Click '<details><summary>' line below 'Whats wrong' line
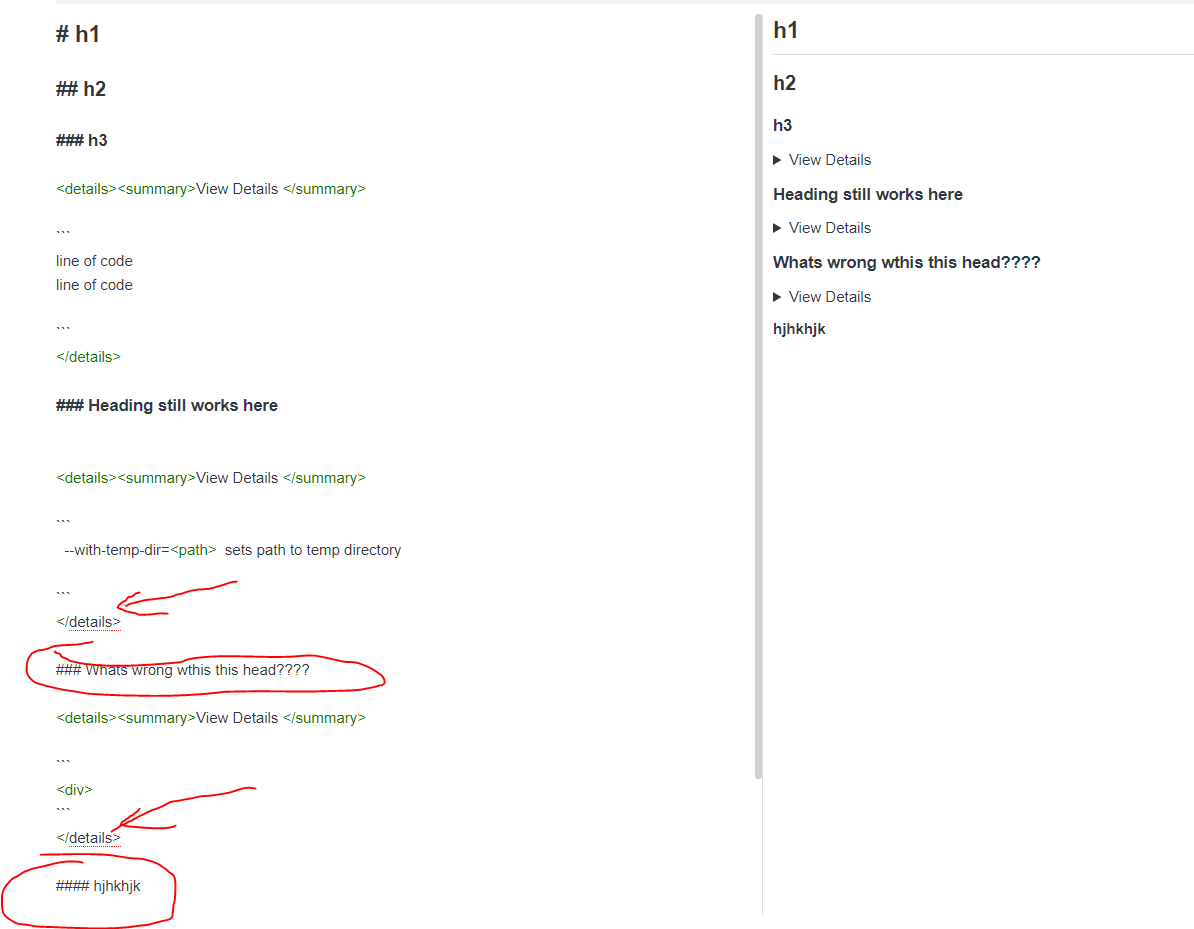 point(211,718)
